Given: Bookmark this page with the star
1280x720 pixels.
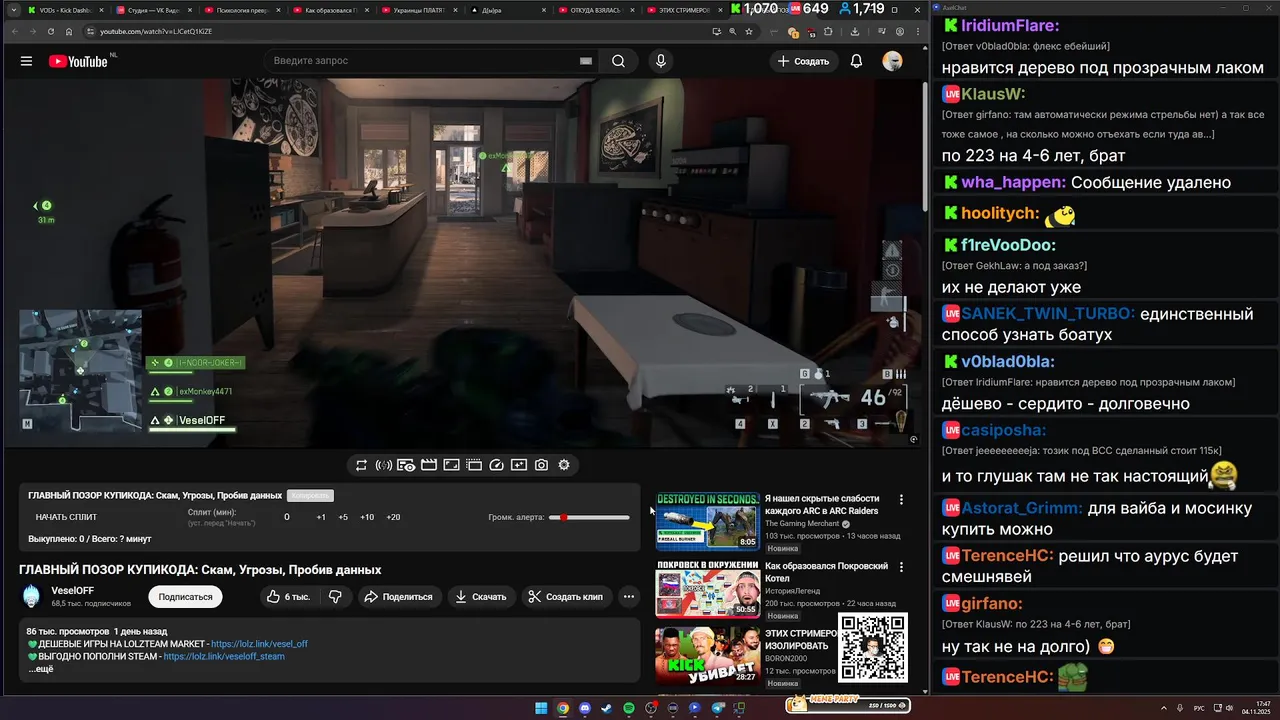Looking at the screenshot, I should [751, 31].
